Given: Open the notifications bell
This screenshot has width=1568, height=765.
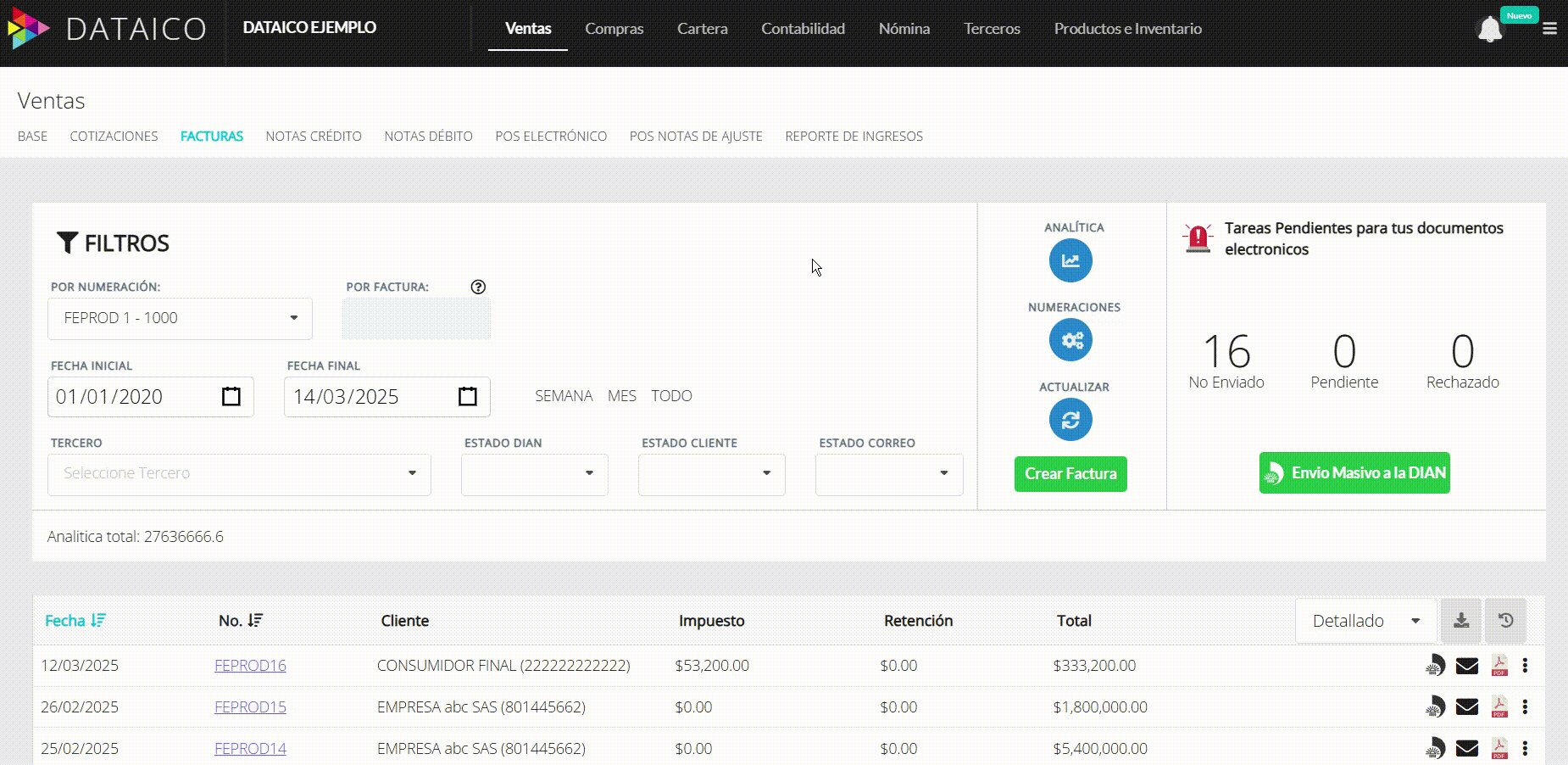Looking at the screenshot, I should click(x=1489, y=30).
